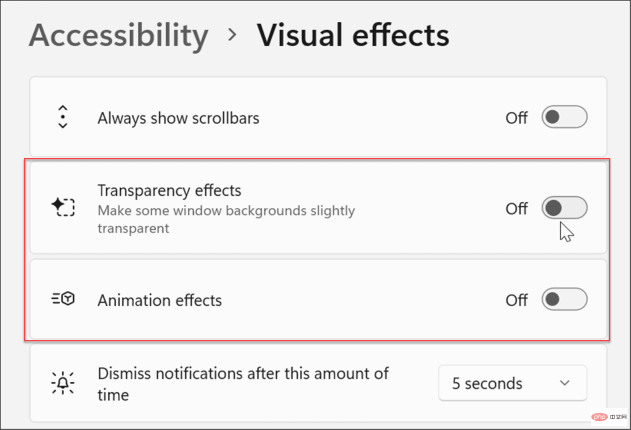The height and width of the screenshot is (430, 631).
Task: Open the 5 seconds dropdown
Action: pos(513,383)
